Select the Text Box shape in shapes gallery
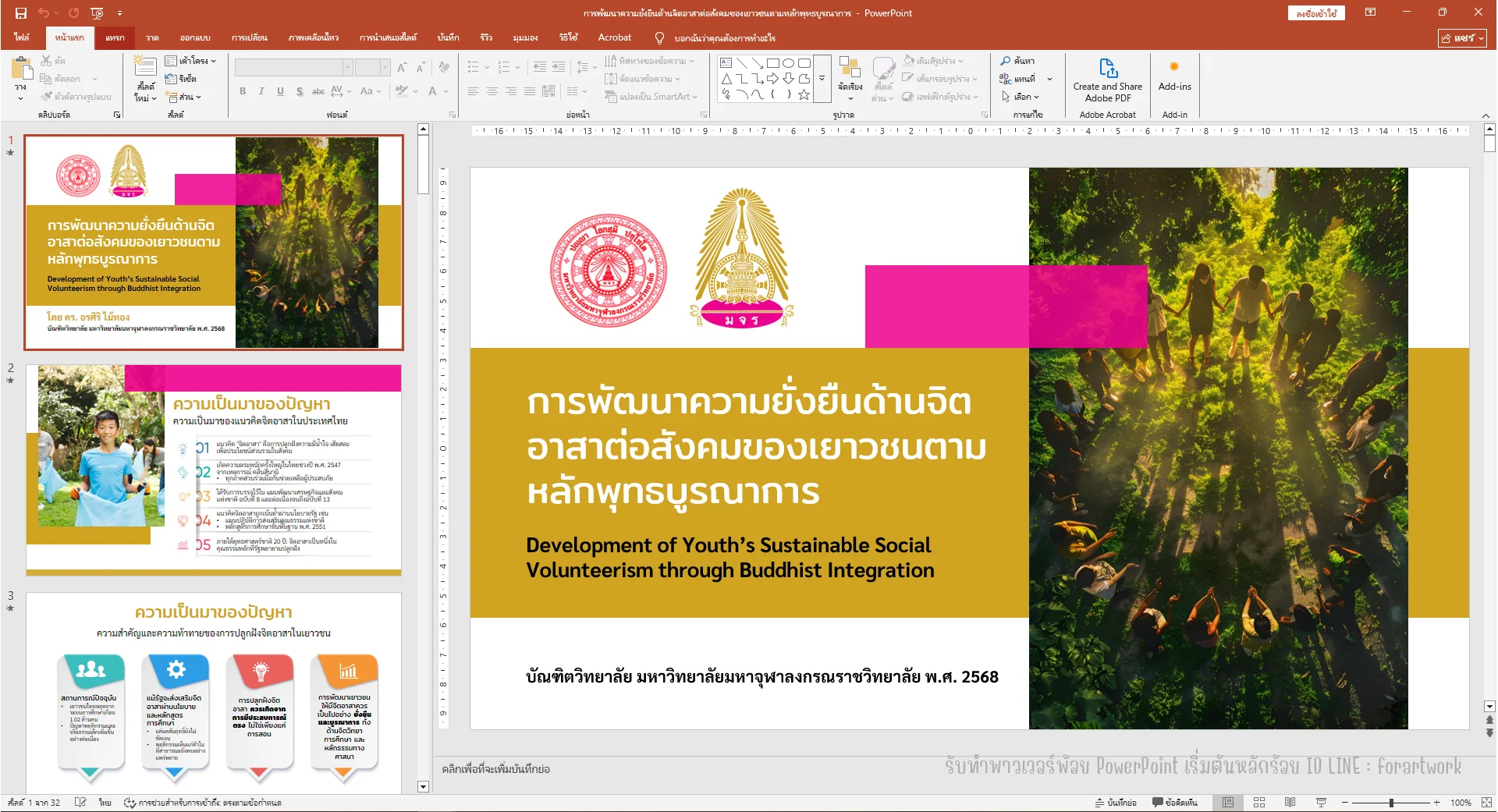The image size is (1498, 812). click(726, 63)
